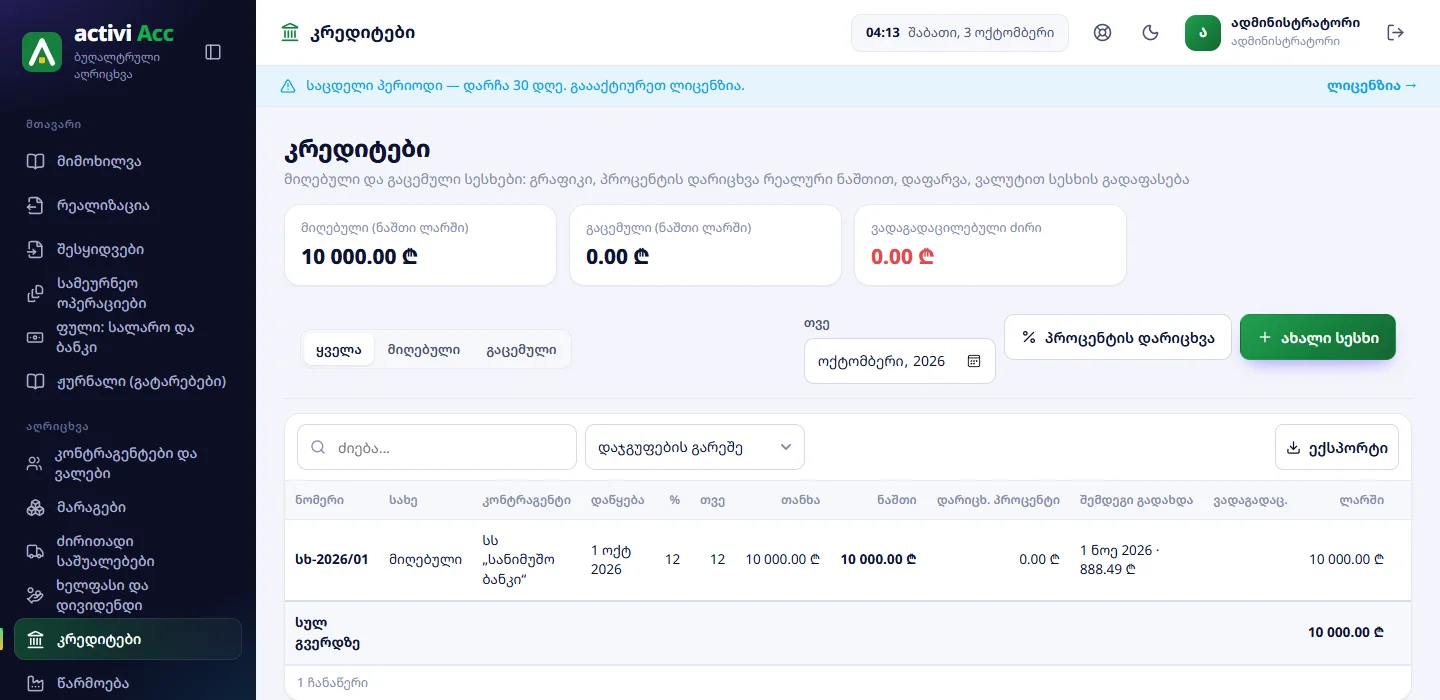1440x700 pixels.
Task: Open ხელფასი და დივიდენდი
Action: tap(128, 595)
